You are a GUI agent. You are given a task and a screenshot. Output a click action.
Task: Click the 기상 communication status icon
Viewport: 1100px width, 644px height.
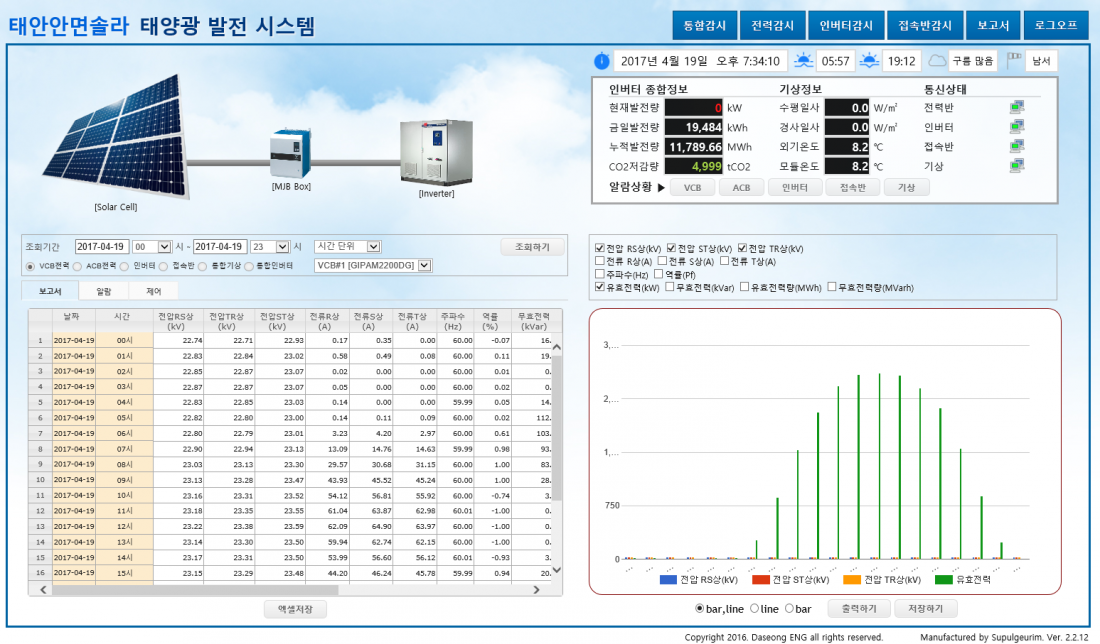pos(1017,166)
